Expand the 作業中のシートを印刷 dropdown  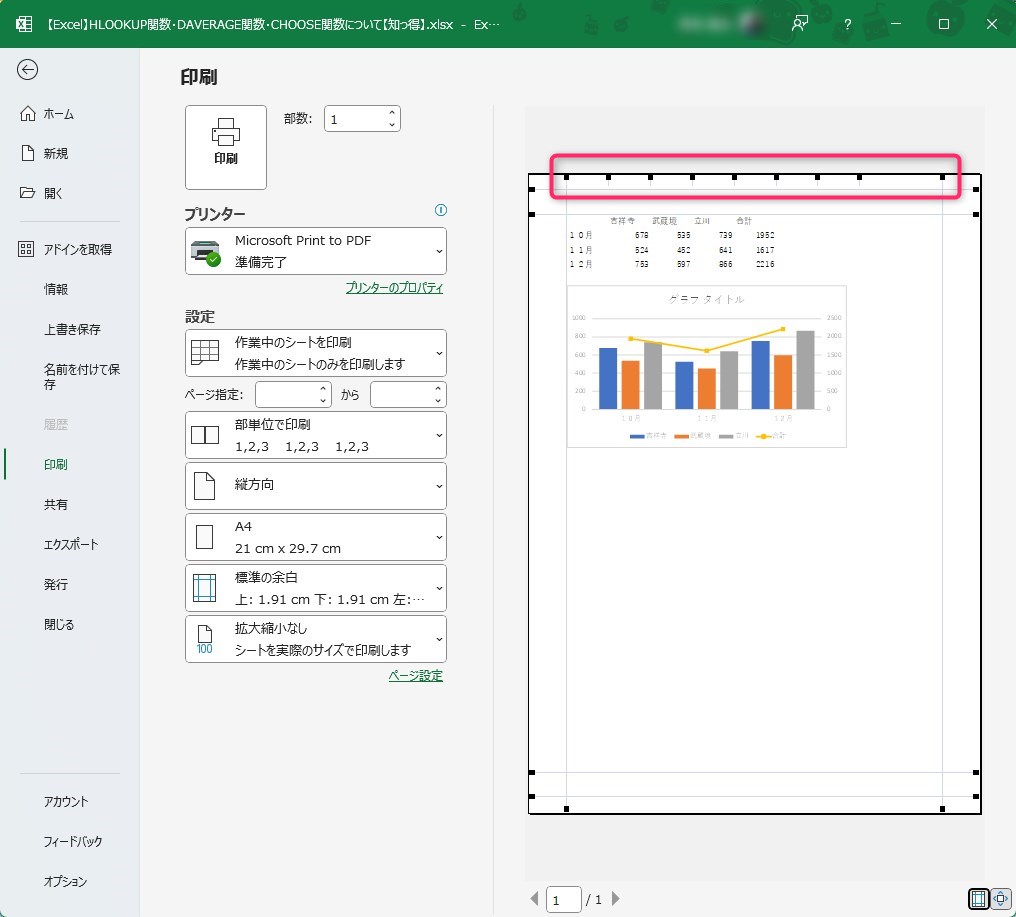316,353
